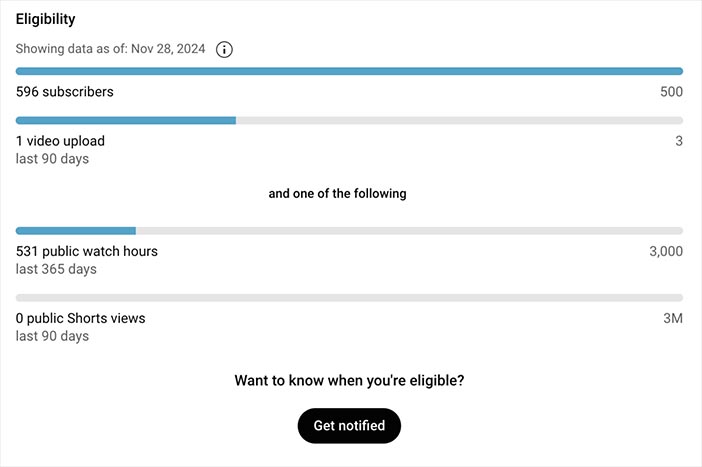Click the '531 public watch hours' label
This screenshot has width=702, height=467.
(87, 251)
